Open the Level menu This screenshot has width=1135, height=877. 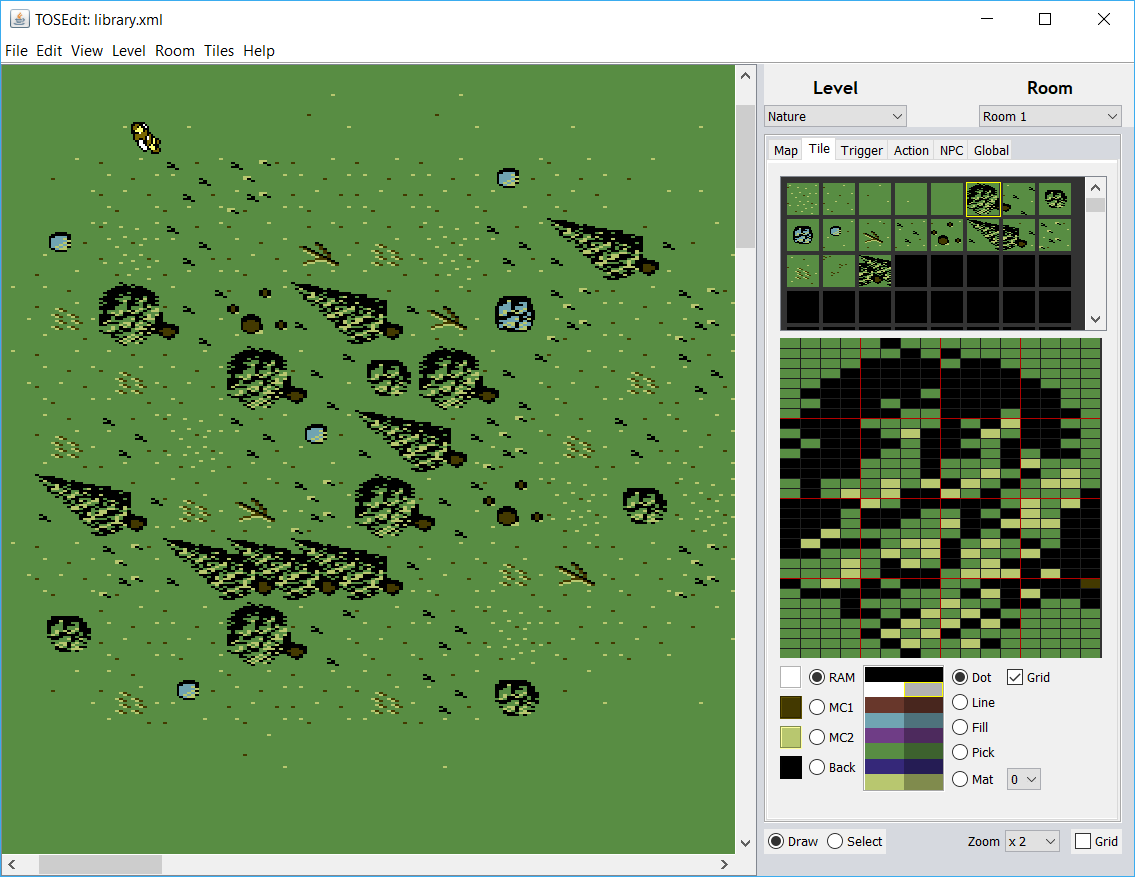[129, 51]
